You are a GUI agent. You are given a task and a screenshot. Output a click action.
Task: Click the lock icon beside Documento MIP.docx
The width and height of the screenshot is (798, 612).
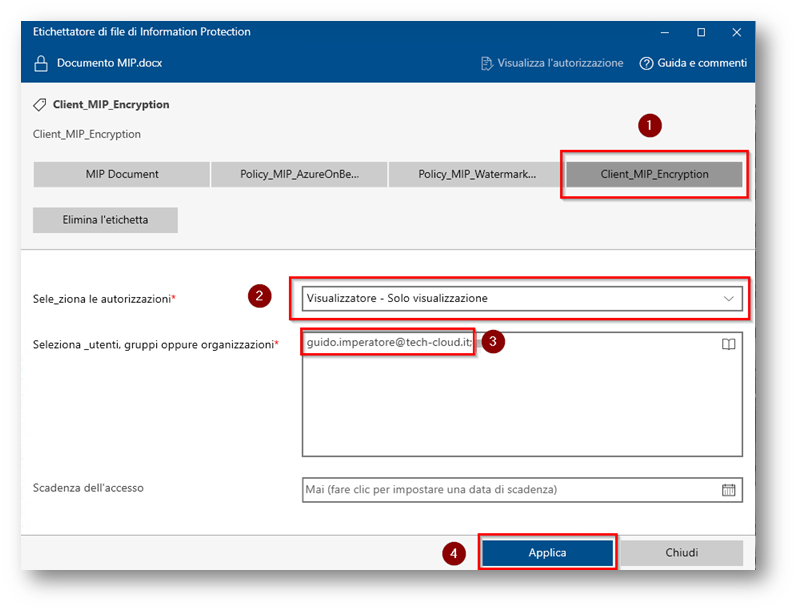click(41, 64)
